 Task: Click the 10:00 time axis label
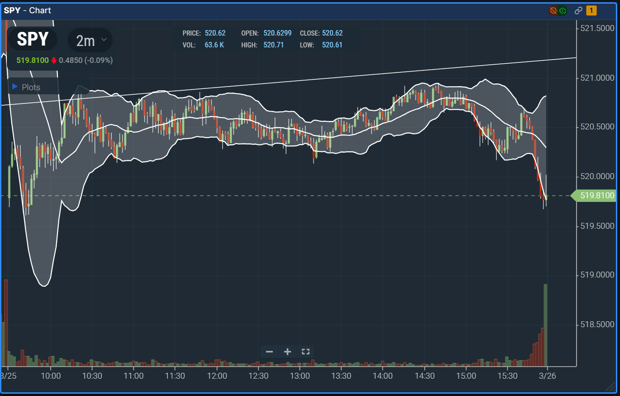tap(51, 376)
